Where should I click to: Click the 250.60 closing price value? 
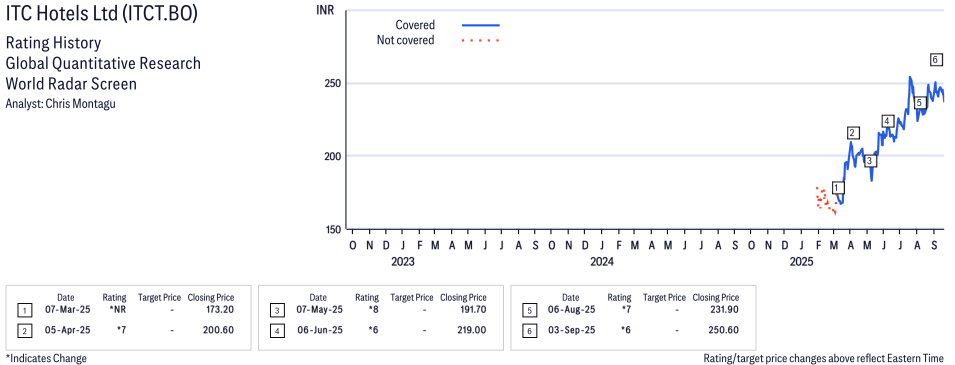click(x=725, y=330)
